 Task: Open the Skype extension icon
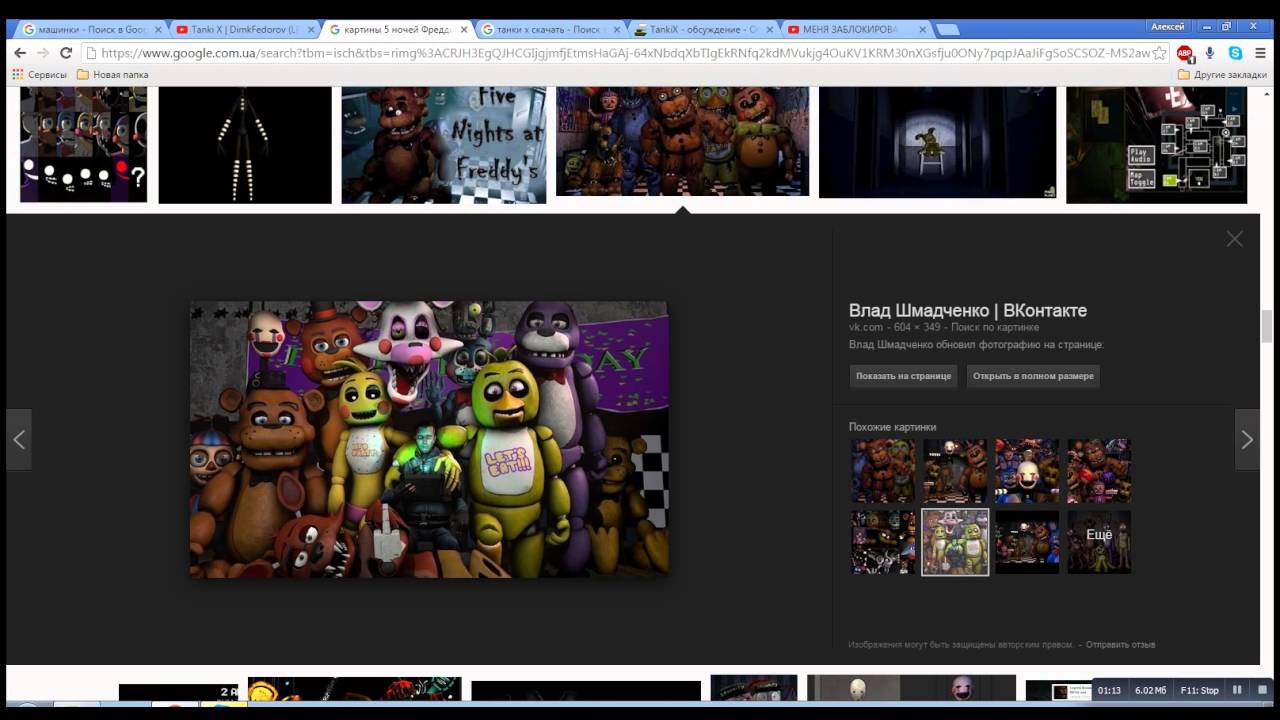tap(1235, 53)
